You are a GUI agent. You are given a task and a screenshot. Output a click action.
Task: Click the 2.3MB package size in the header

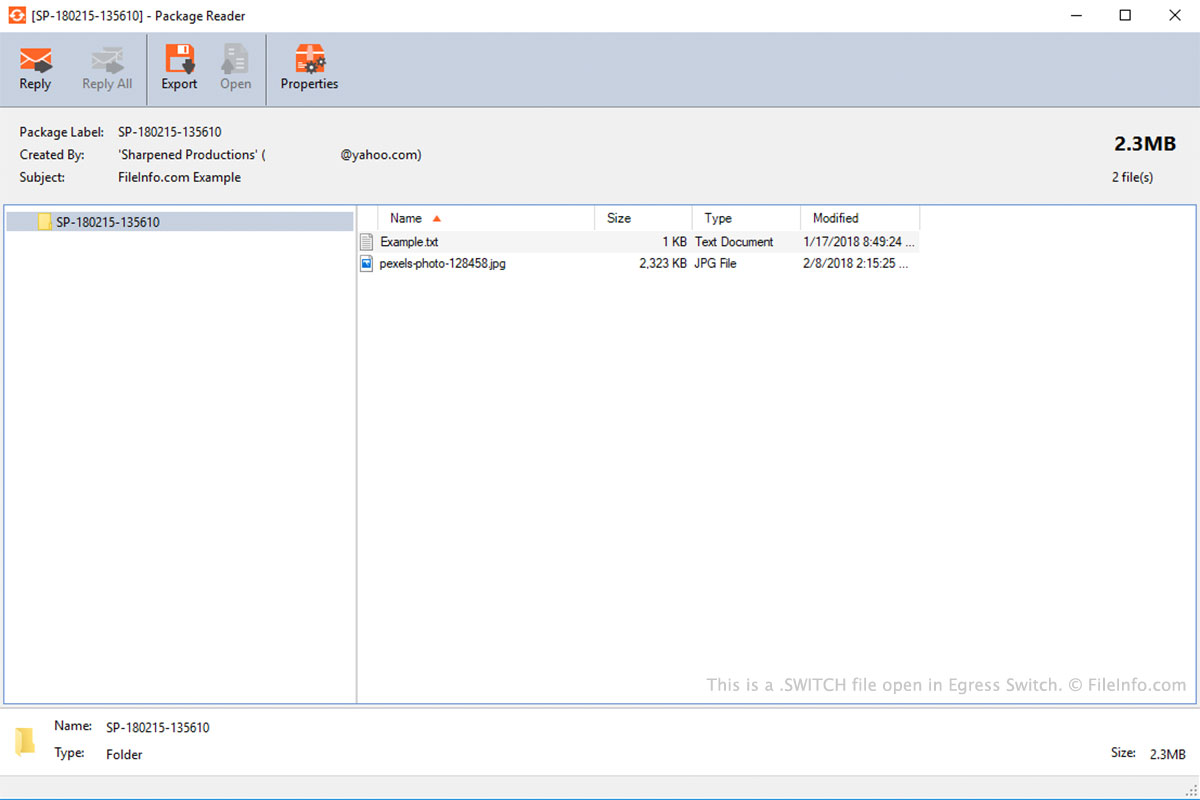[x=1145, y=144]
